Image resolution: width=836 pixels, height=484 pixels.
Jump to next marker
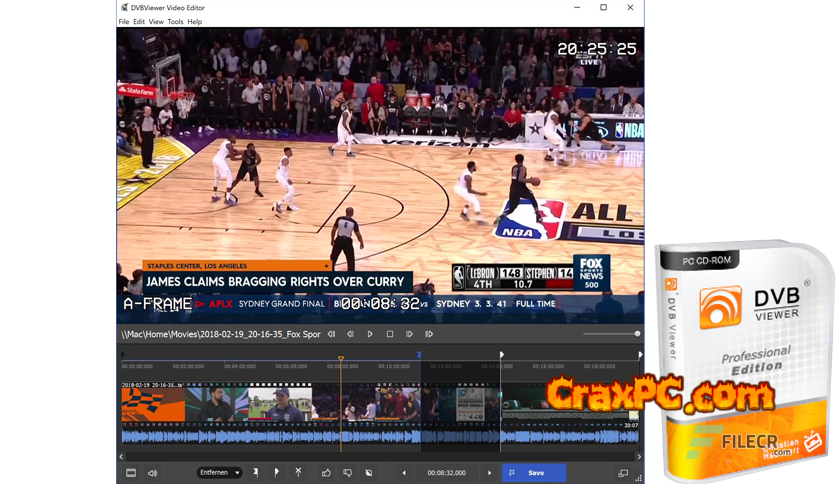[x=429, y=334]
